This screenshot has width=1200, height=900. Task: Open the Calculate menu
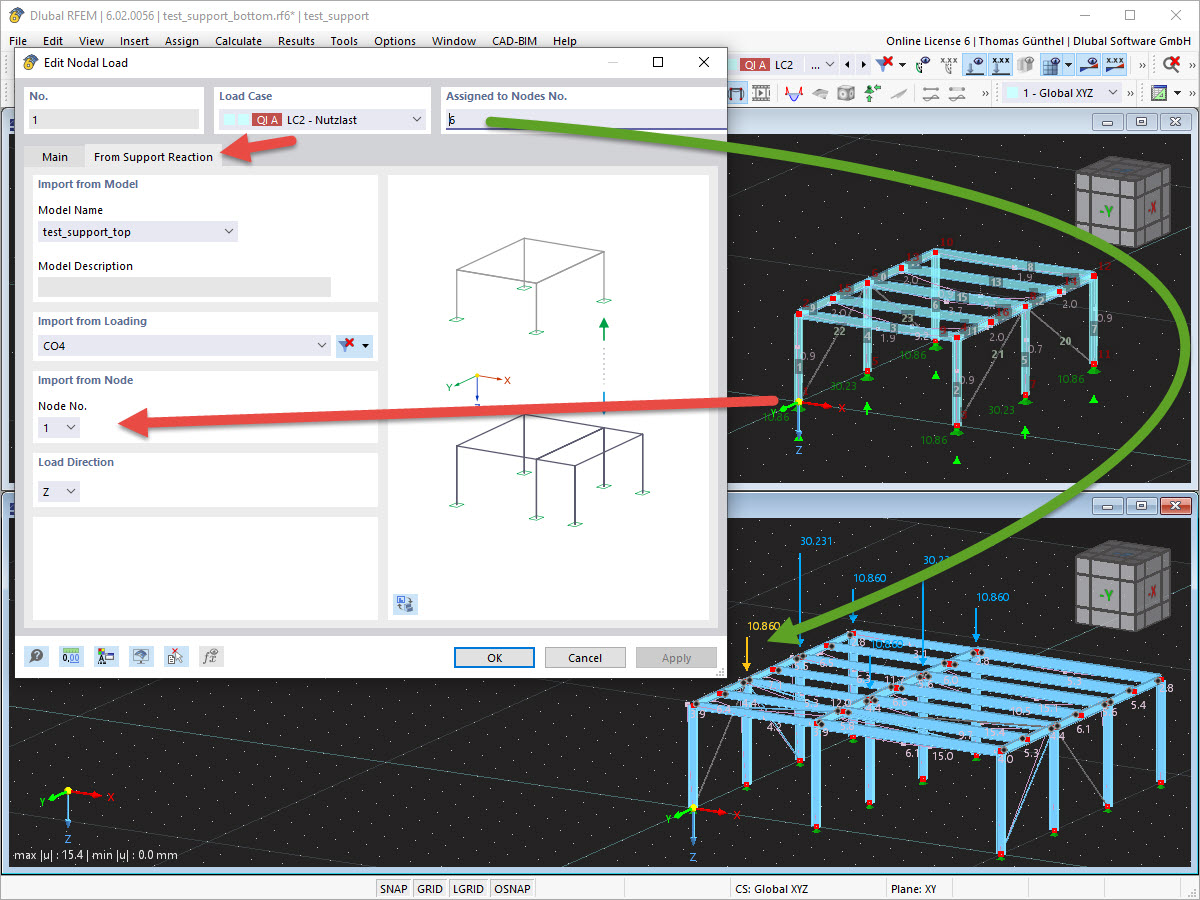[x=238, y=41]
